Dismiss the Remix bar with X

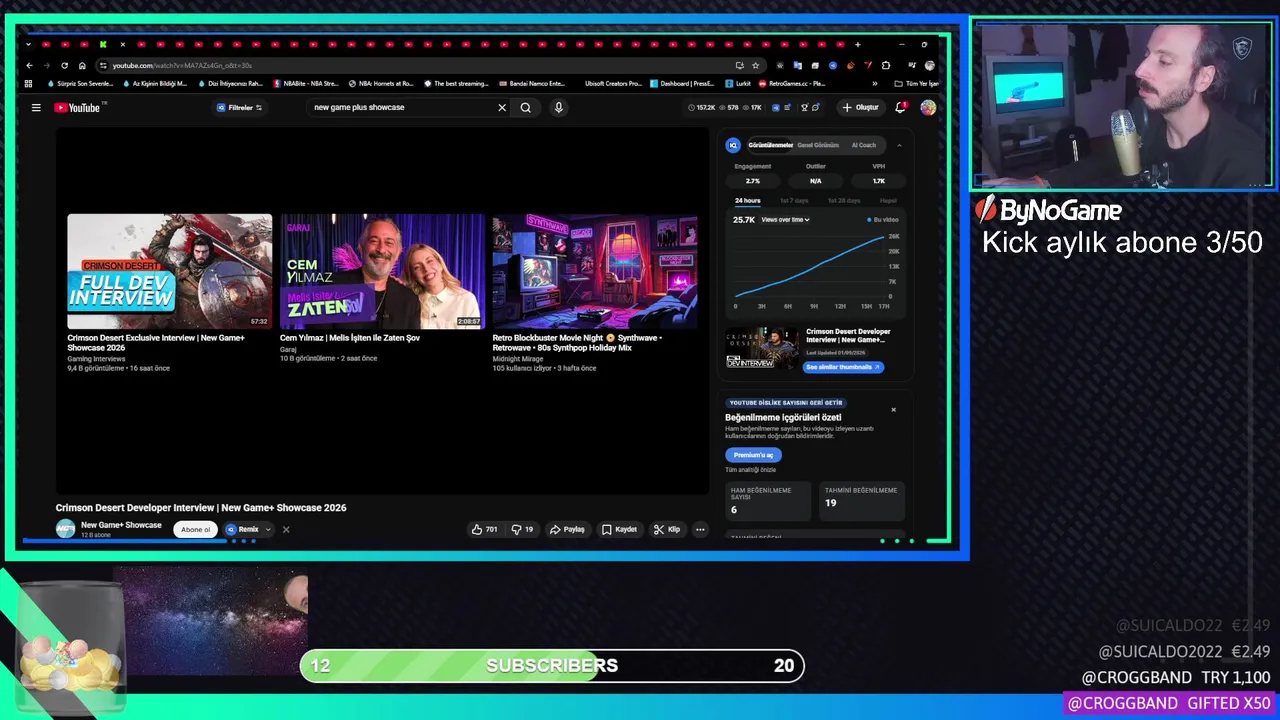pos(286,530)
